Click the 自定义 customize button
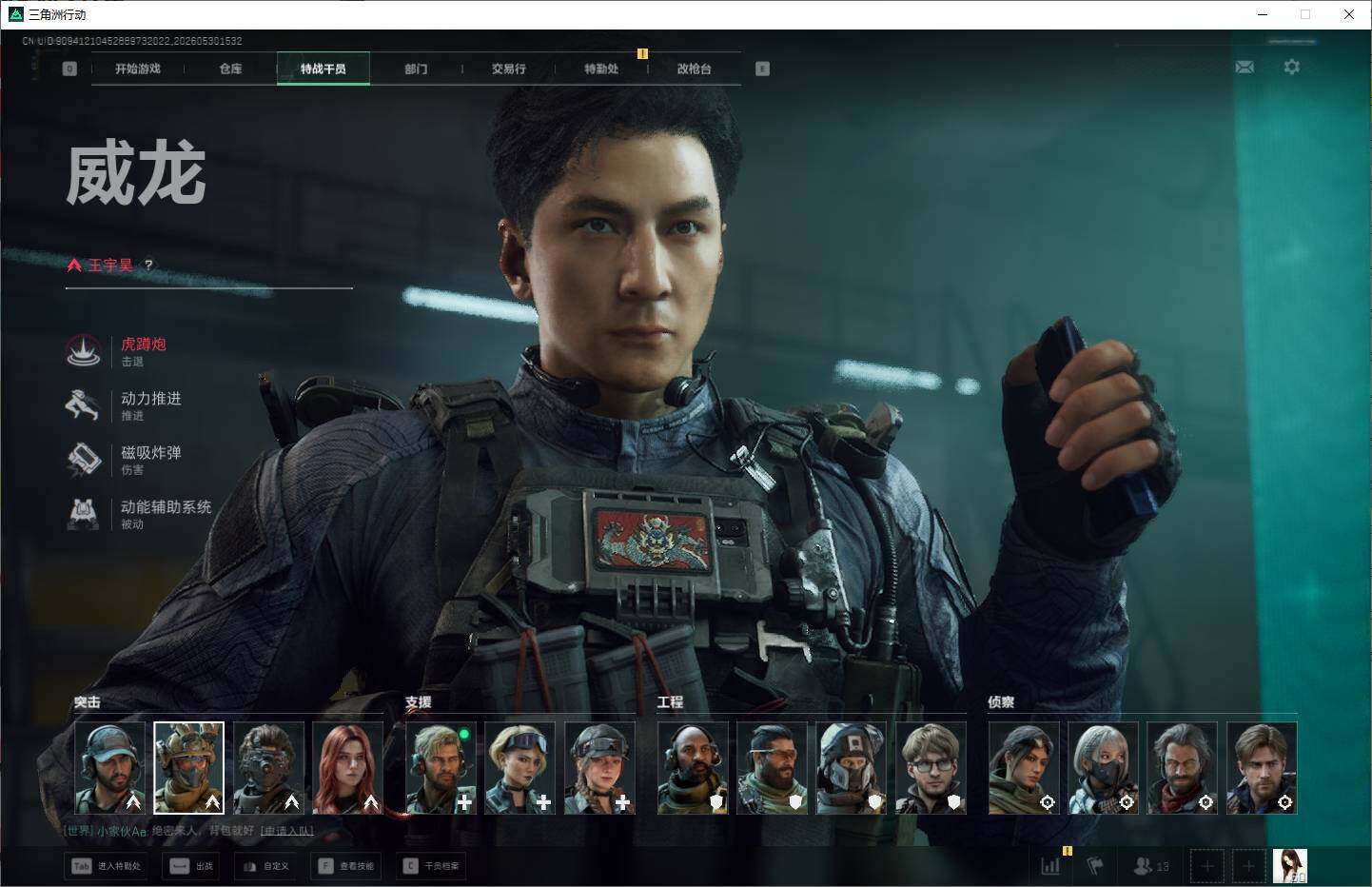This screenshot has width=1372, height=887. (x=266, y=866)
